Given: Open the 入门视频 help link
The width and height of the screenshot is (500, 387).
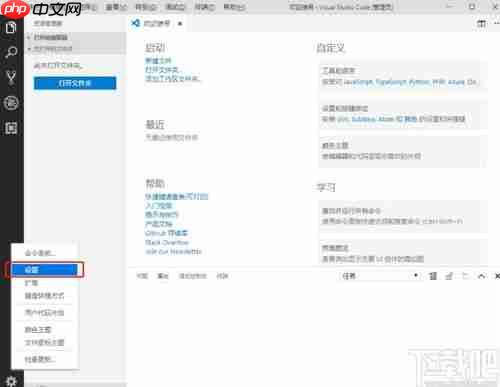Looking at the screenshot, I should pyautogui.click(x=159, y=206).
